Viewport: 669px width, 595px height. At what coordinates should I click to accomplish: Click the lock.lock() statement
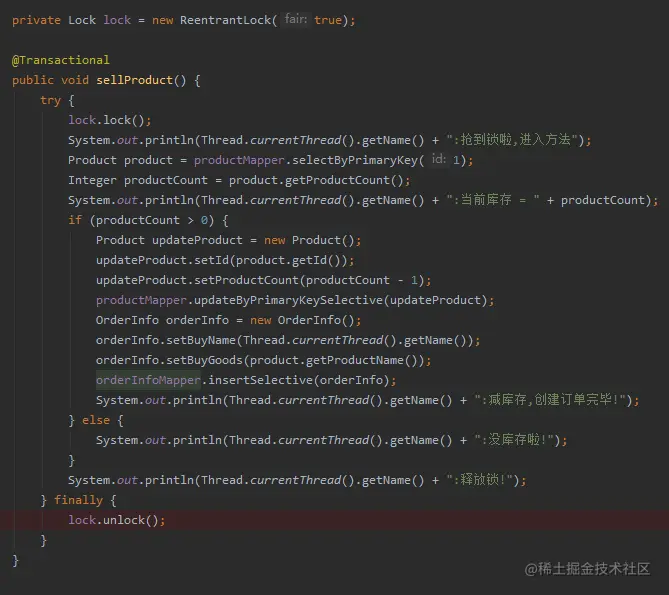click(110, 120)
